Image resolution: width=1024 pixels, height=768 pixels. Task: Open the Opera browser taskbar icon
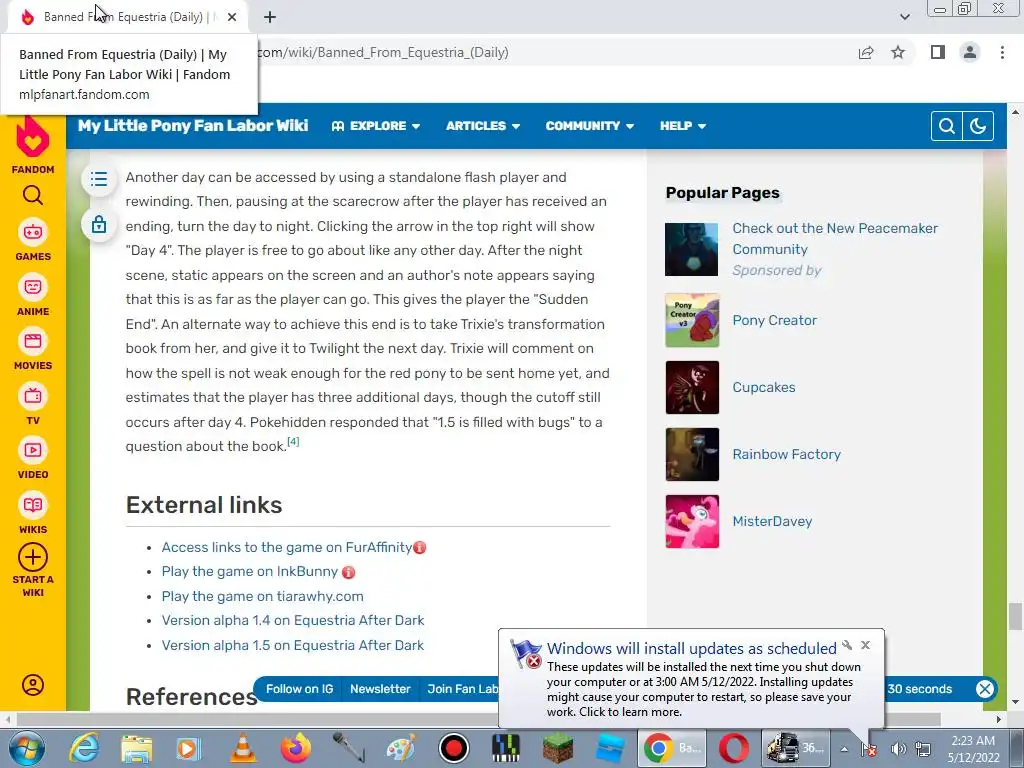pyautogui.click(x=733, y=748)
